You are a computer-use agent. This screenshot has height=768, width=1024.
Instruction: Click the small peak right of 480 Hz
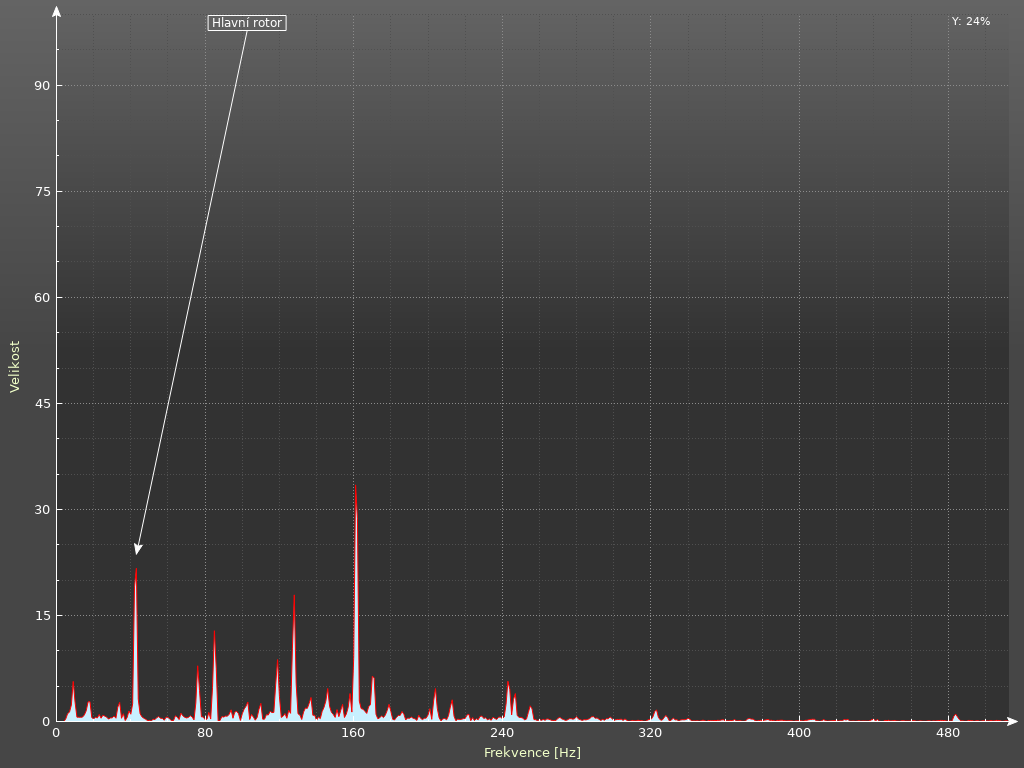(x=955, y=716)
